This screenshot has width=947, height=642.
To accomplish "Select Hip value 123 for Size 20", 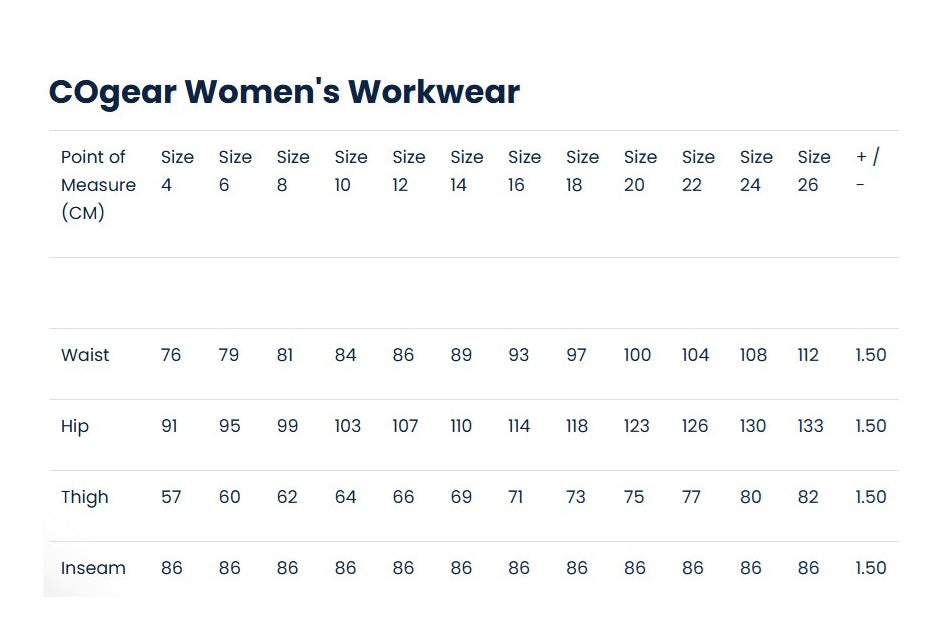I will [637, 426].
